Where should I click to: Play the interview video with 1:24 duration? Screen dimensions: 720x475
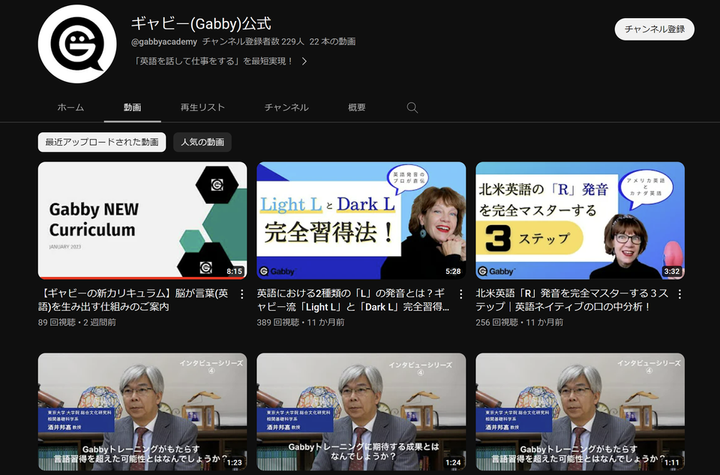pos(361,412)
